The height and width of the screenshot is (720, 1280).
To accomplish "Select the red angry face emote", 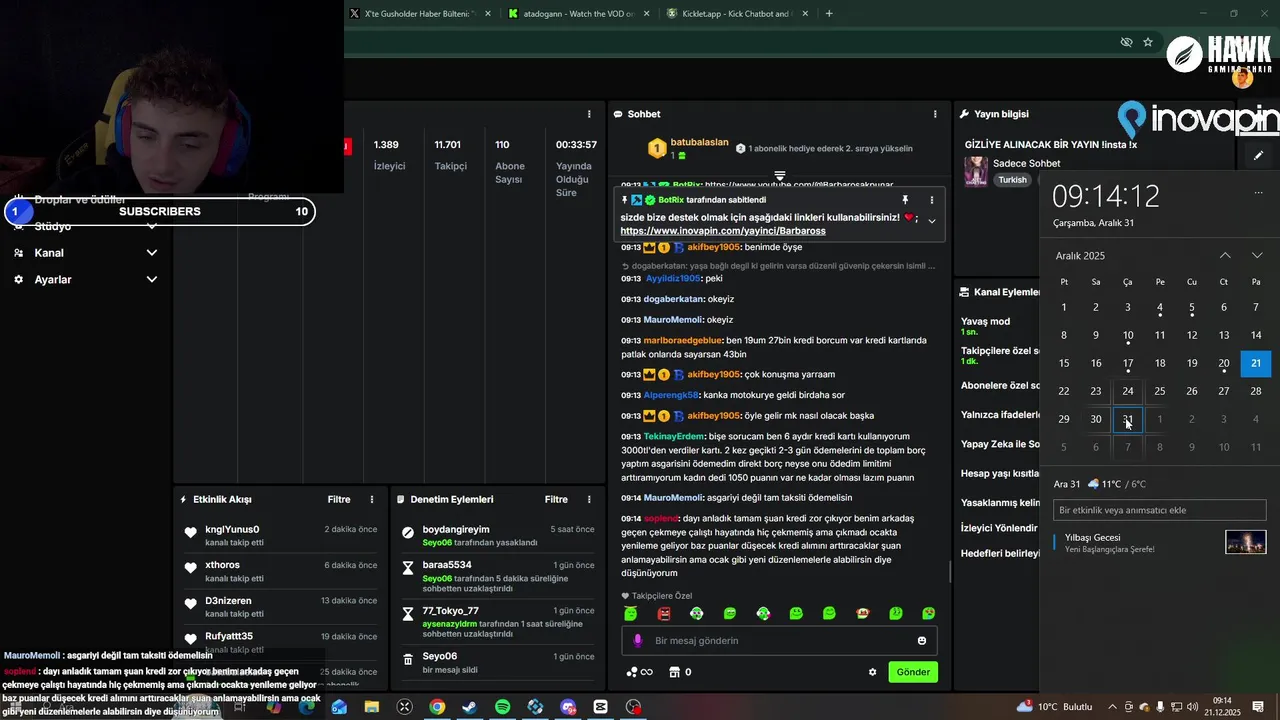I will (664, 613).
